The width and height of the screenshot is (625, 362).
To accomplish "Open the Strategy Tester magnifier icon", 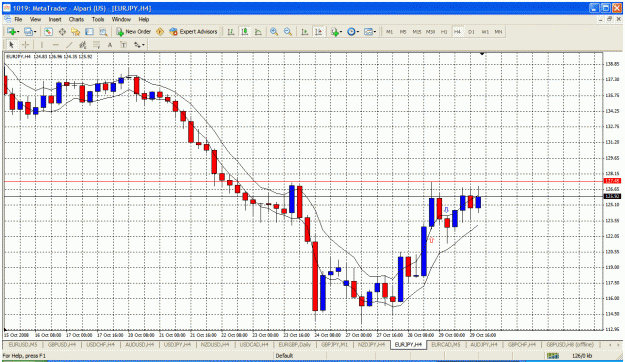I will (103, 31).
